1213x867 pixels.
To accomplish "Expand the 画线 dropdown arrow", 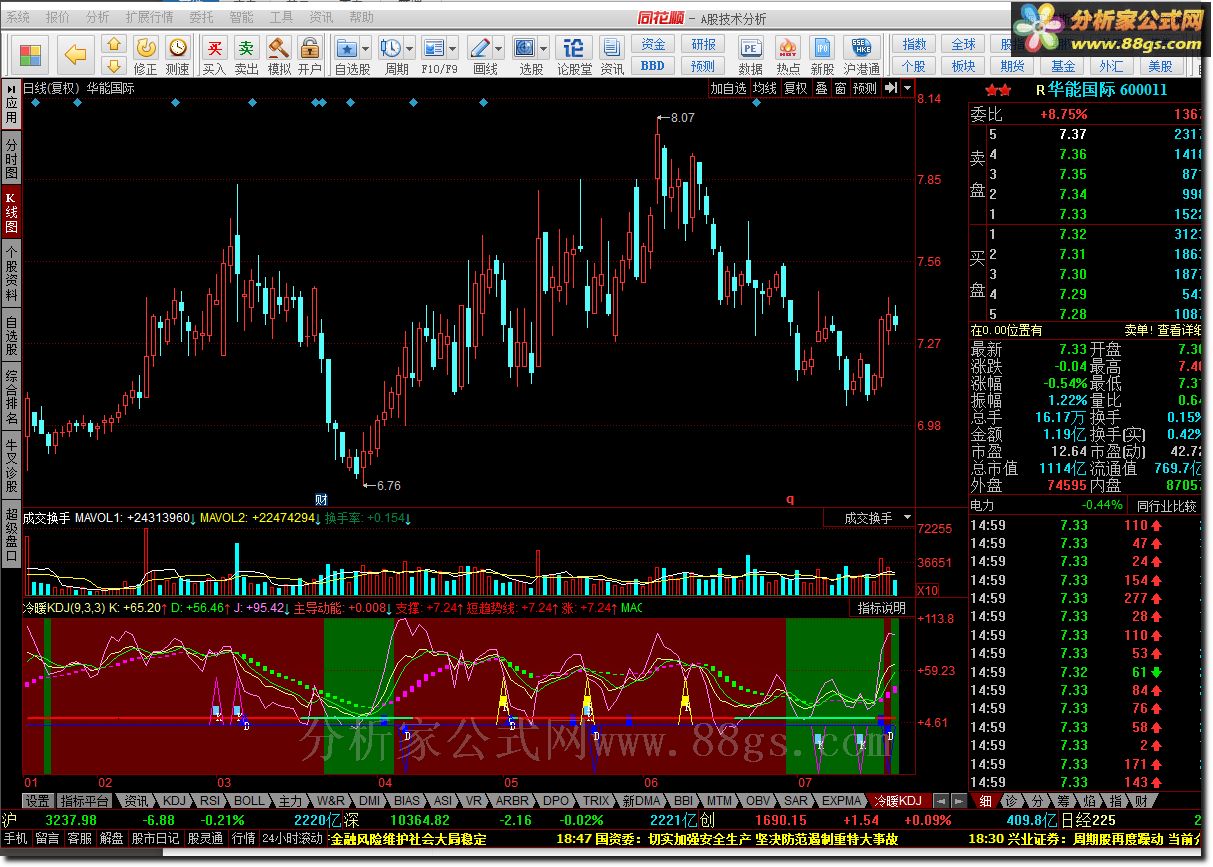I will coord(499,47).
